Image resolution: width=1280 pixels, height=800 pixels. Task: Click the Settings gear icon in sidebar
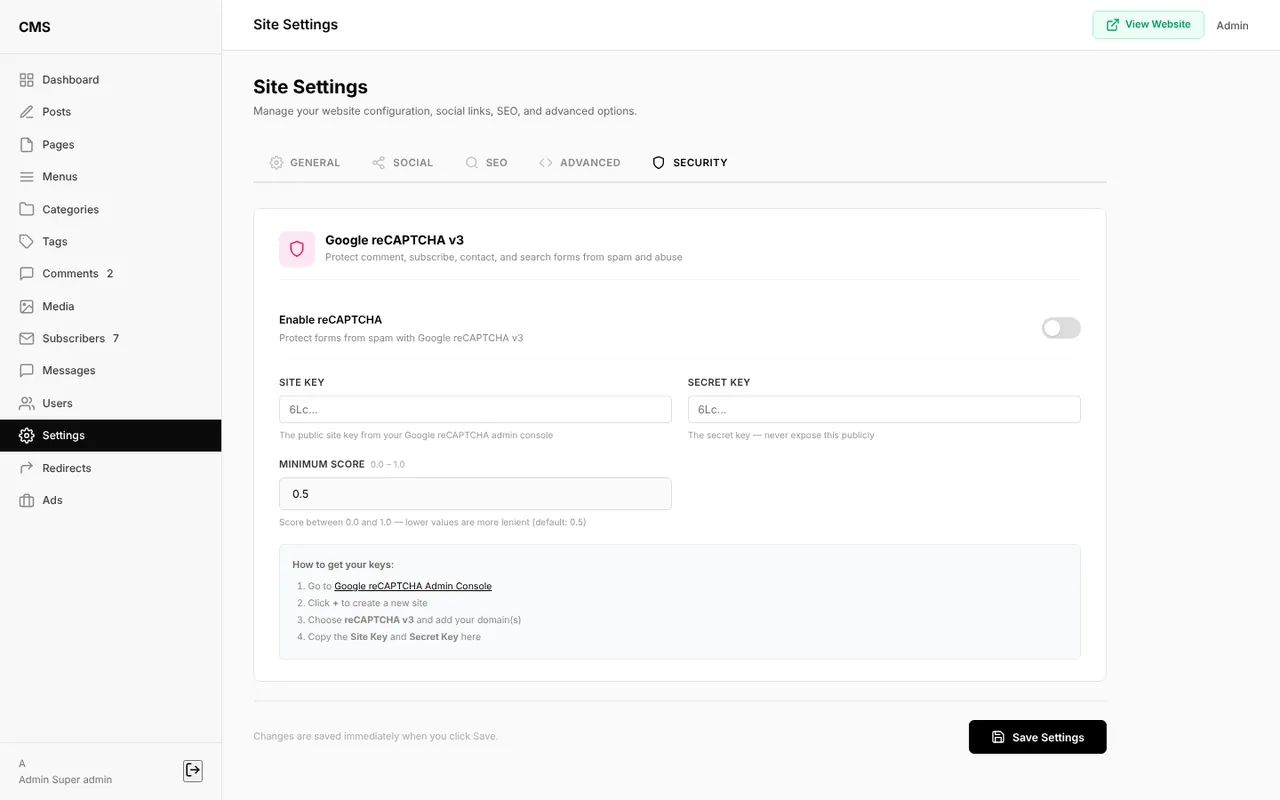pos(27,436)
